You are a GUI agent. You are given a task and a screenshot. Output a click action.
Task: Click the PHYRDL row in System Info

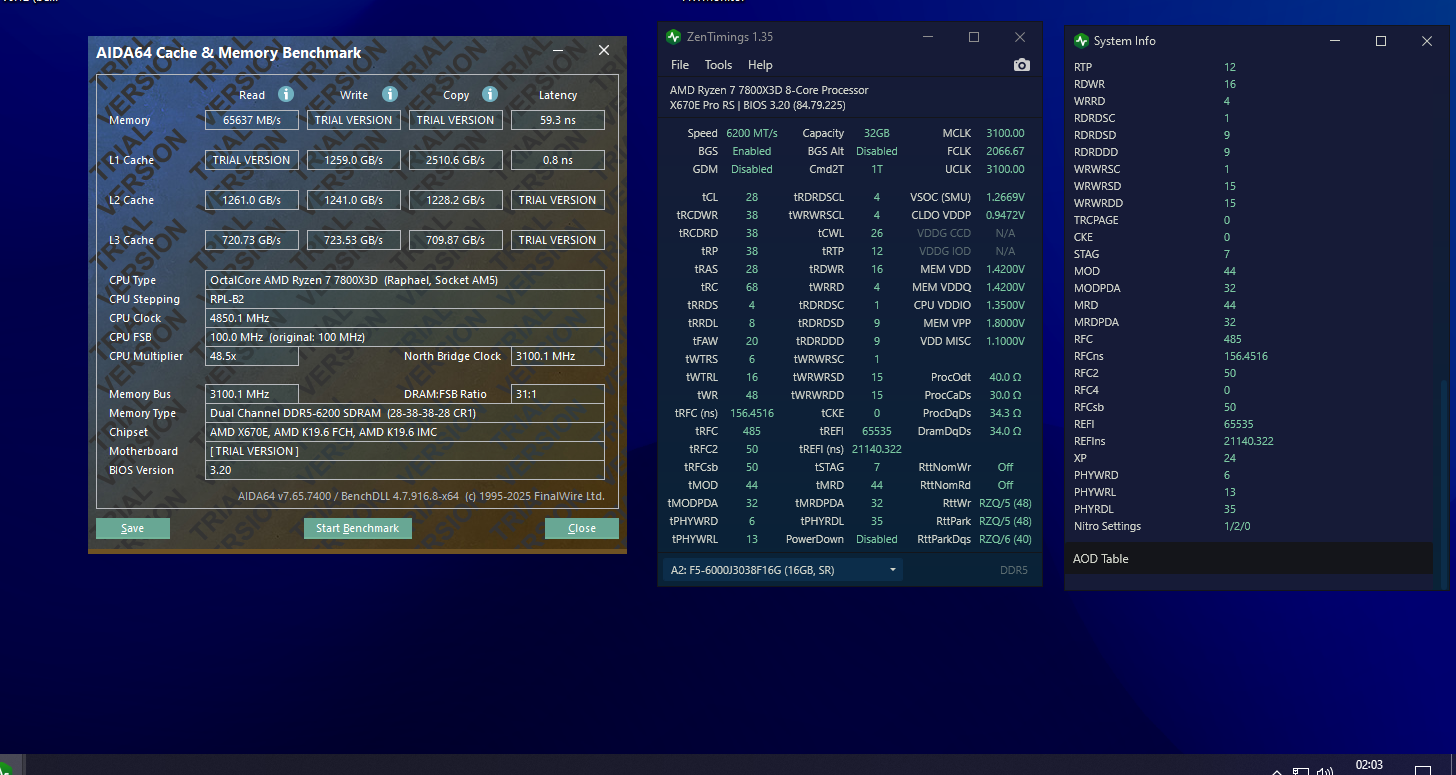[1248, 509]
